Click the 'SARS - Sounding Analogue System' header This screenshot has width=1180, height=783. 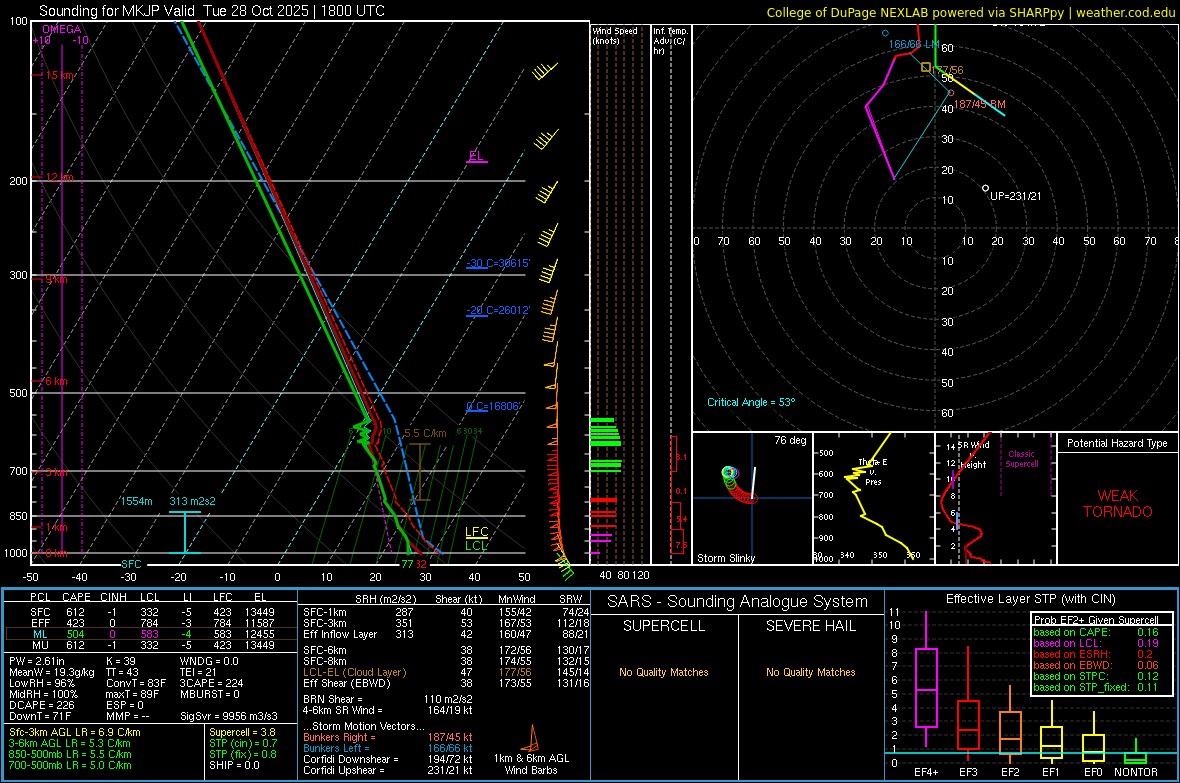(738, 602)
